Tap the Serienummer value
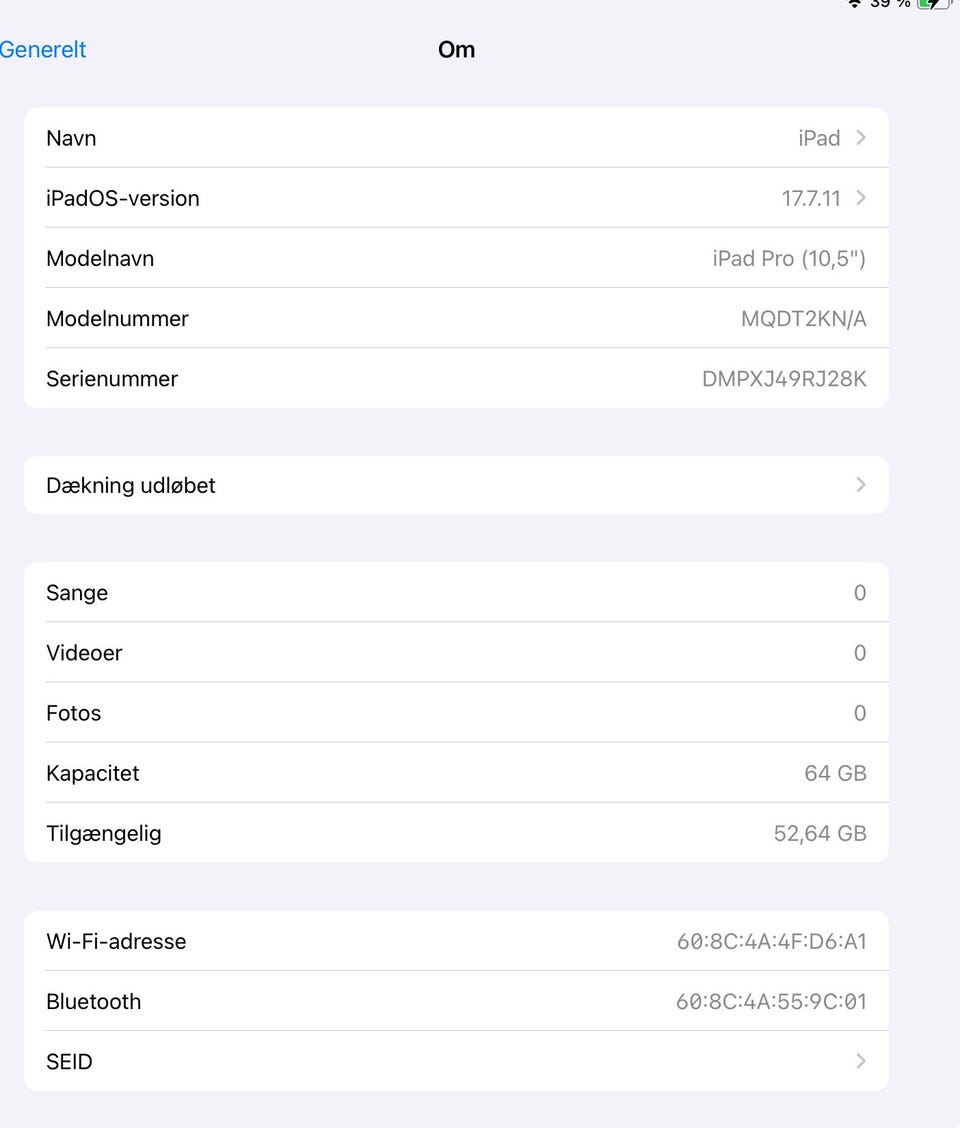 point(784,379)
